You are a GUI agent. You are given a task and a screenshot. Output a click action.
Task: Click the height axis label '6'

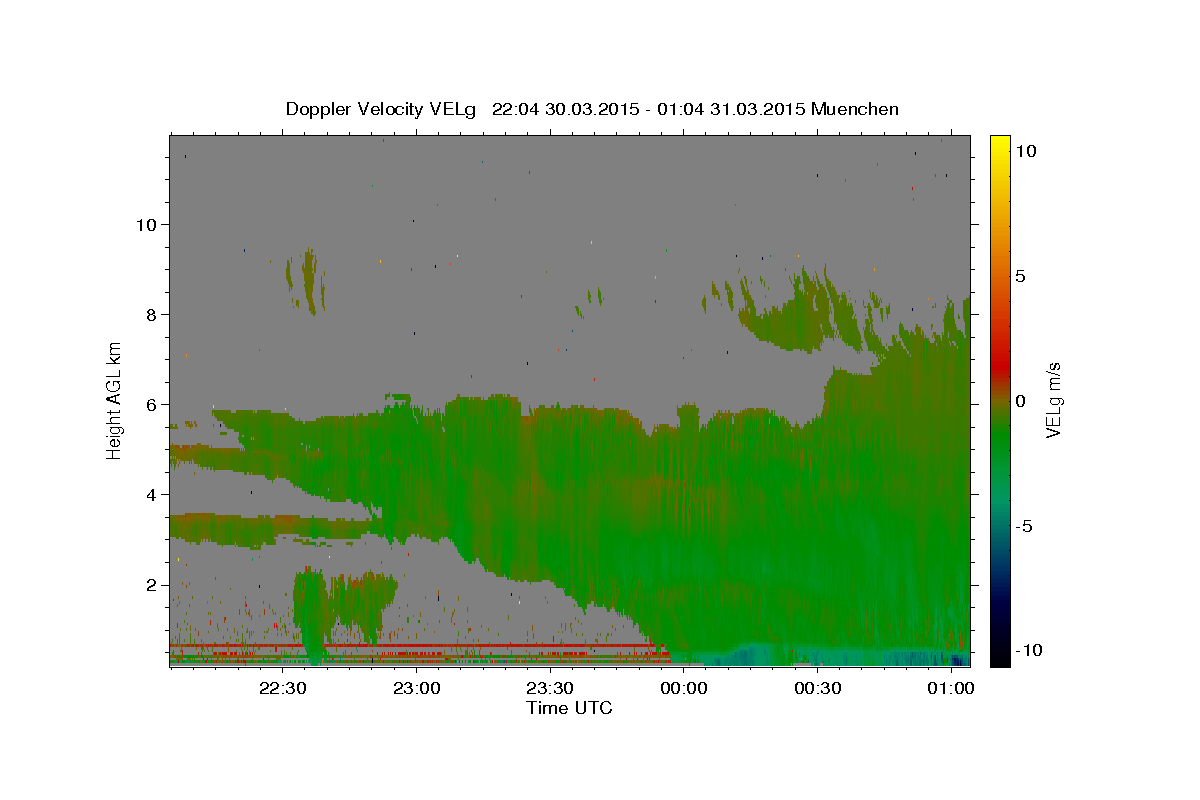tap(151, 405)
